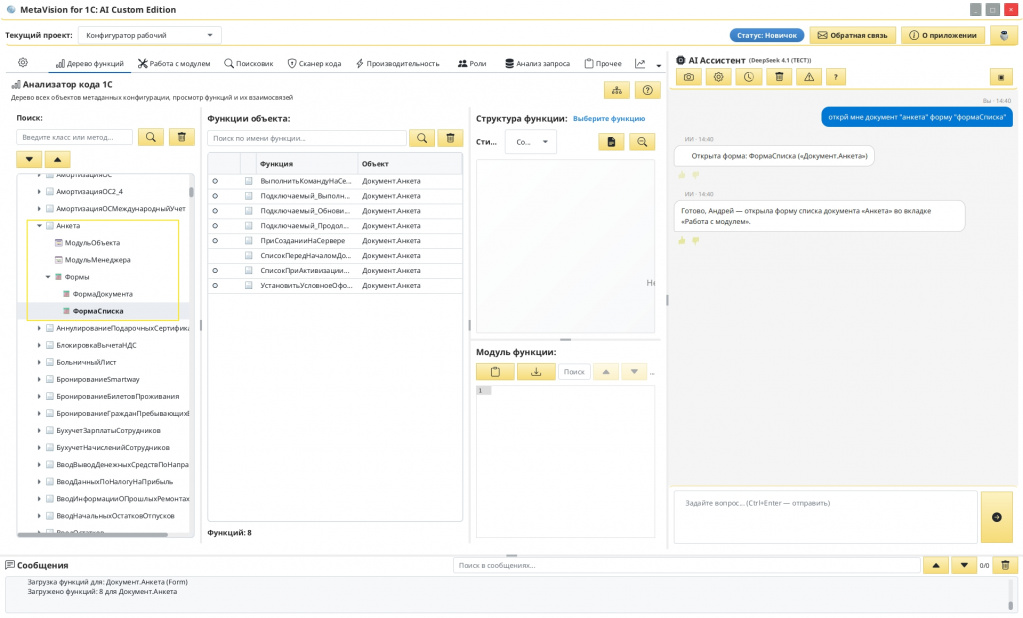Expand the БольничныйЛист tree node
Screen dimensions: 1023x618
(x=39, y=362)
